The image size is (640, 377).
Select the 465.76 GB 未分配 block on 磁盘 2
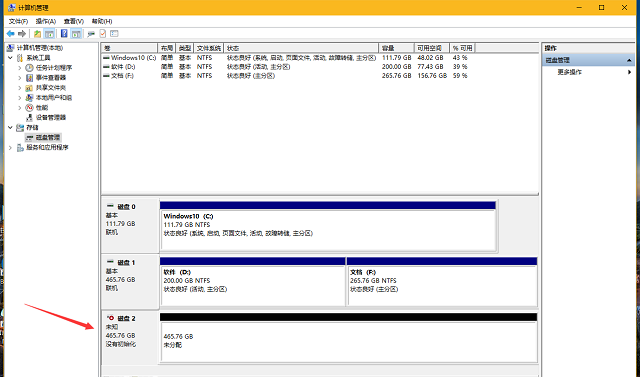[349, 338]
